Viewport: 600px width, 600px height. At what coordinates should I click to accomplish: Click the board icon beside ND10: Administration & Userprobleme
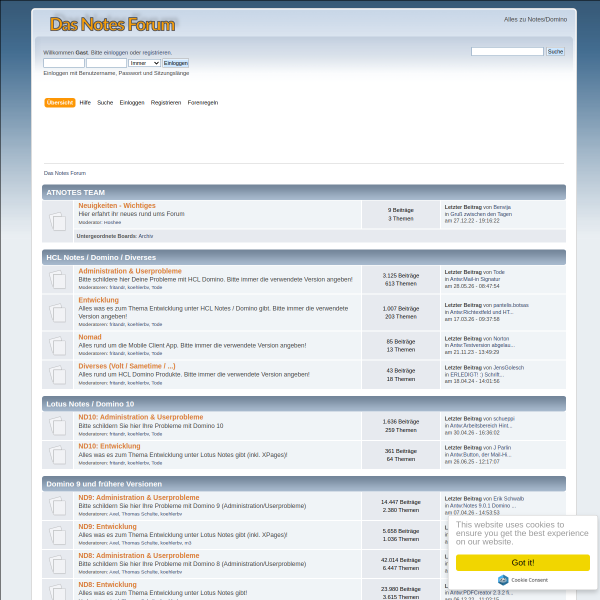(57, 426)
